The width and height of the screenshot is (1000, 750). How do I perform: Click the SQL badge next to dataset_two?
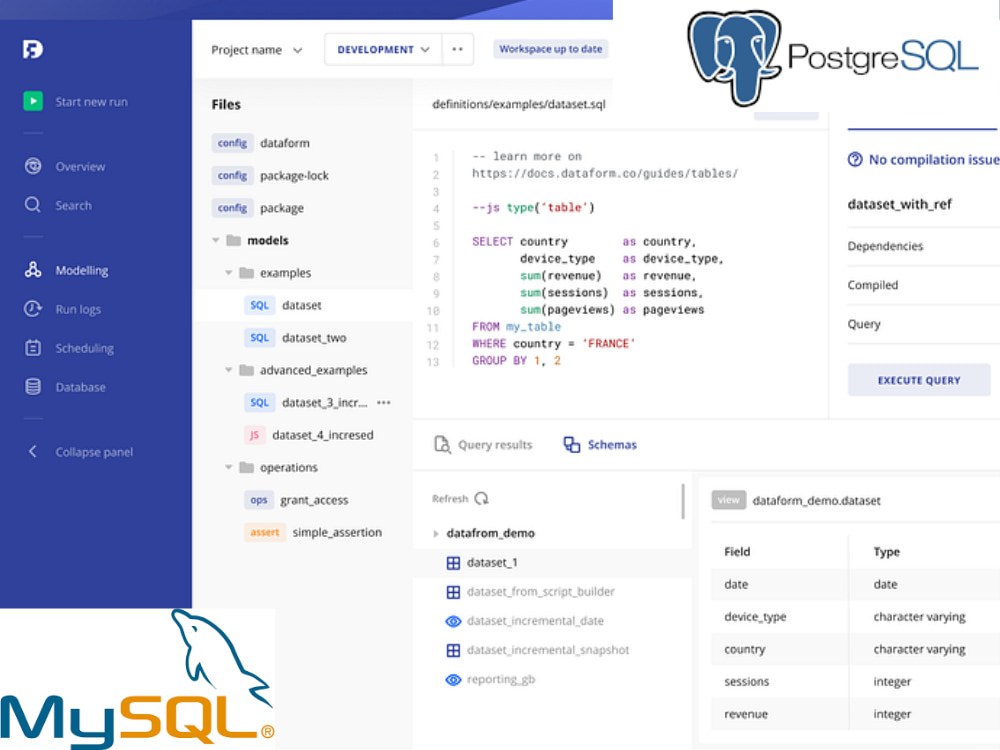point(259,338)
